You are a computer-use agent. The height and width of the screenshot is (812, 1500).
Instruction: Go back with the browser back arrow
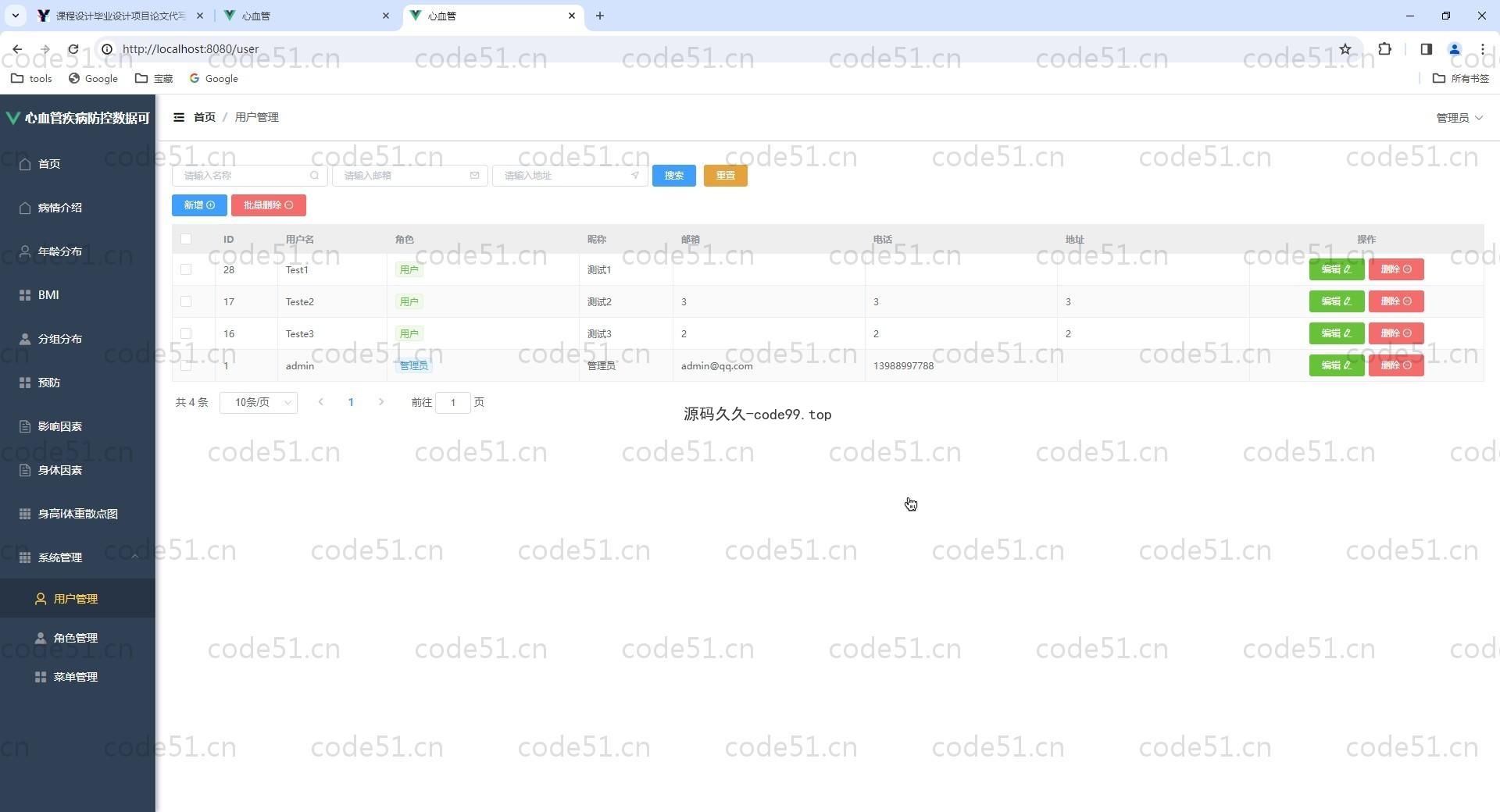tap(17, 49)
